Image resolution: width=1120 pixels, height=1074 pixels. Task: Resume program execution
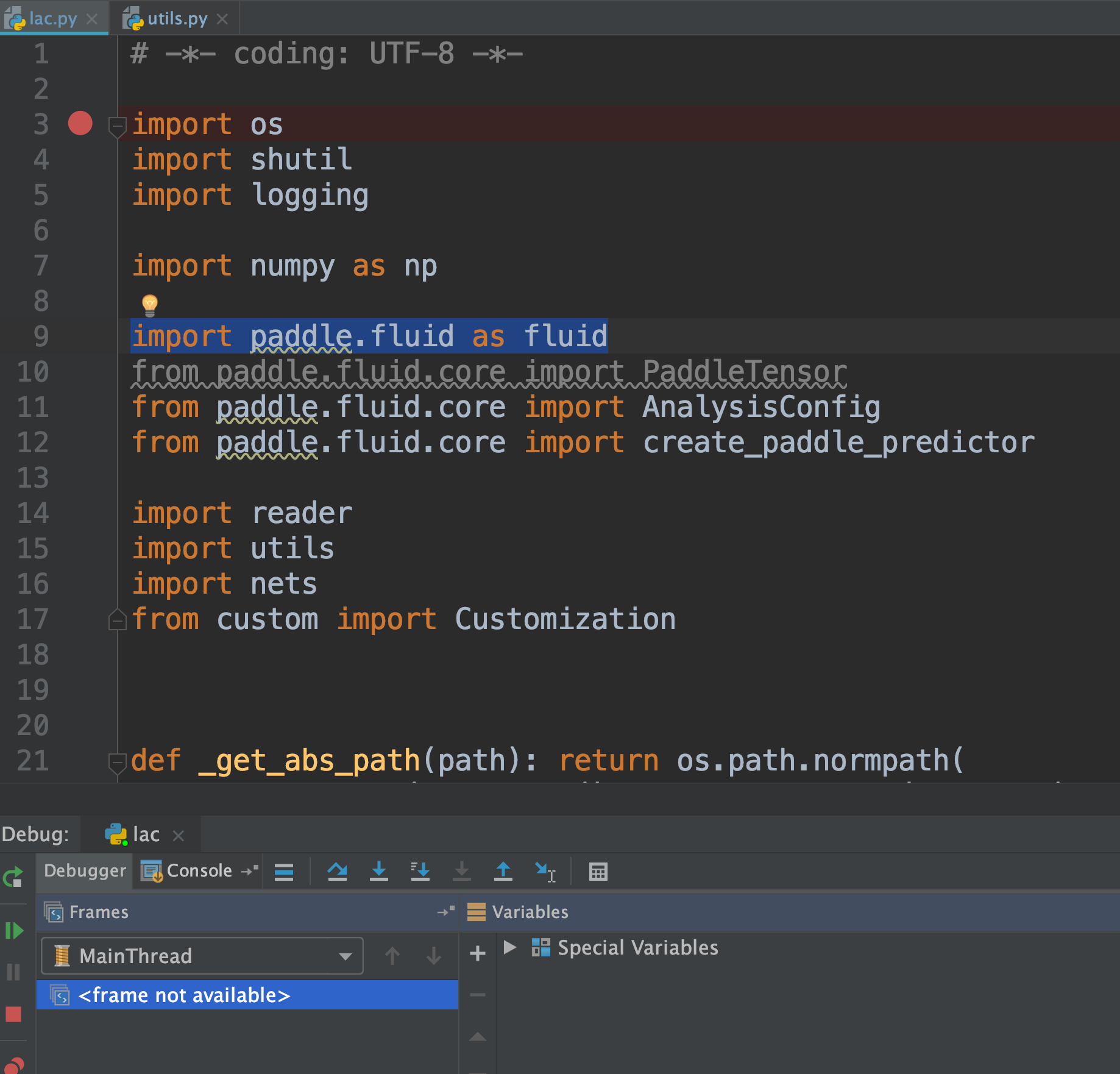[13, 931]
